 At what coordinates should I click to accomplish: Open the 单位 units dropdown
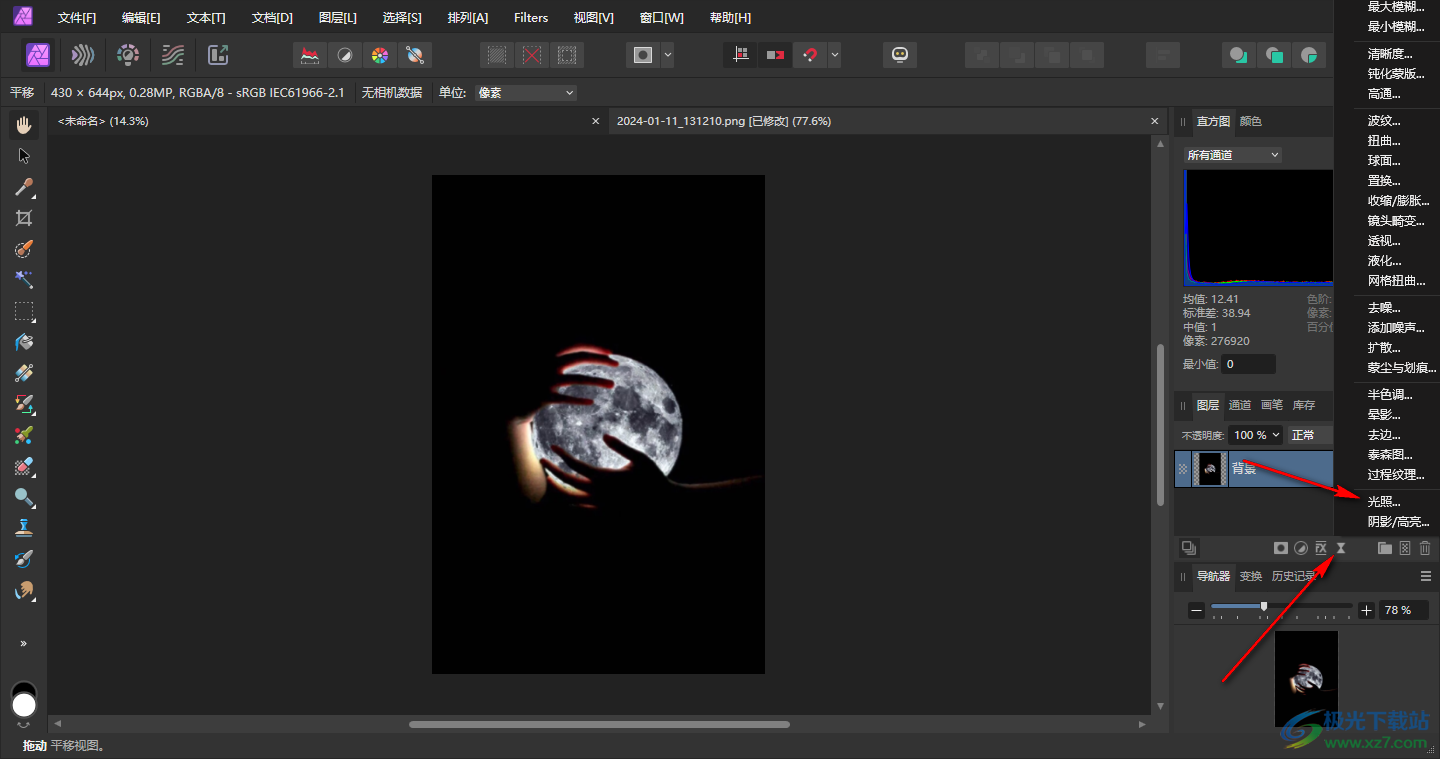click(526, 93)
